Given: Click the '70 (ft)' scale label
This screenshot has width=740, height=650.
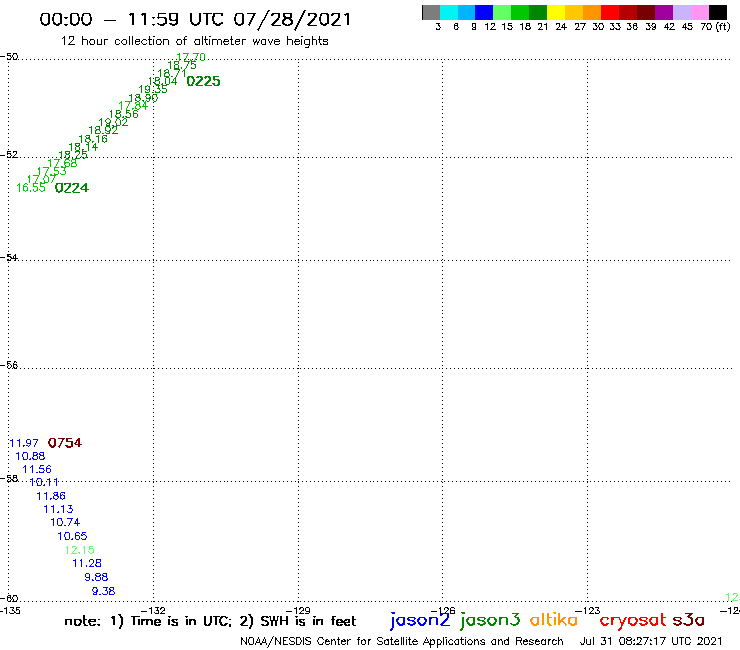Looking at the screenshot, I should [x=715, y=26].
